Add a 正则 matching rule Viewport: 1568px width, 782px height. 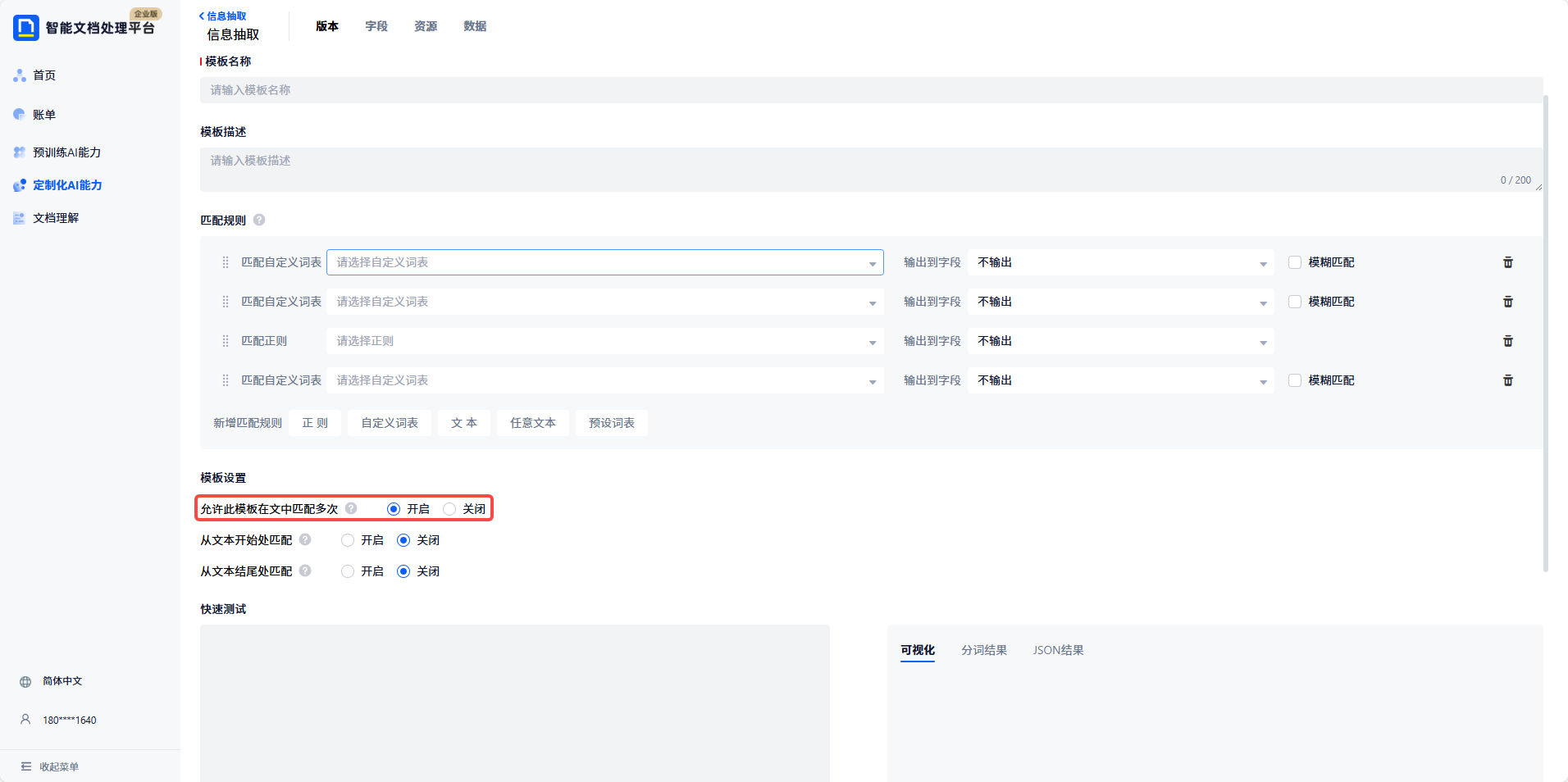[315, 423]
